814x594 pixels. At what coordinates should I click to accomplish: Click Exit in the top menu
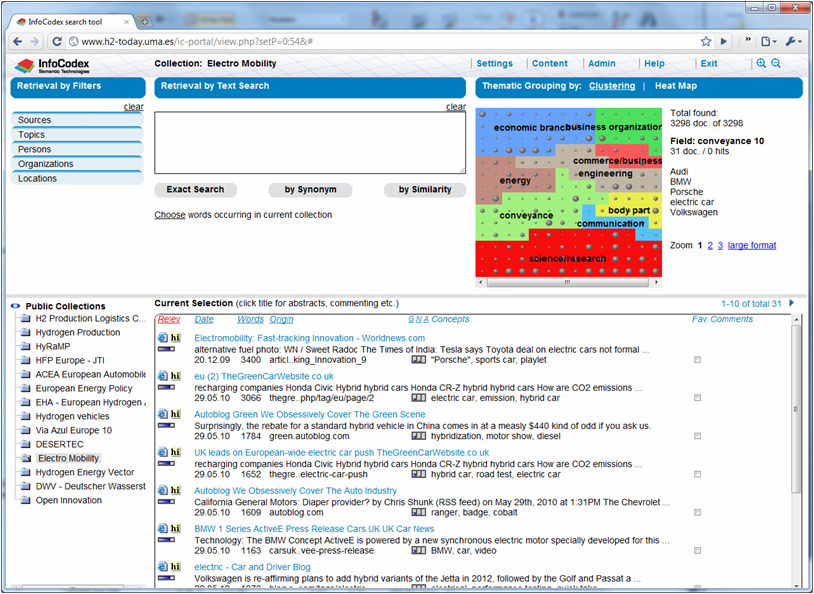[709, 63]
